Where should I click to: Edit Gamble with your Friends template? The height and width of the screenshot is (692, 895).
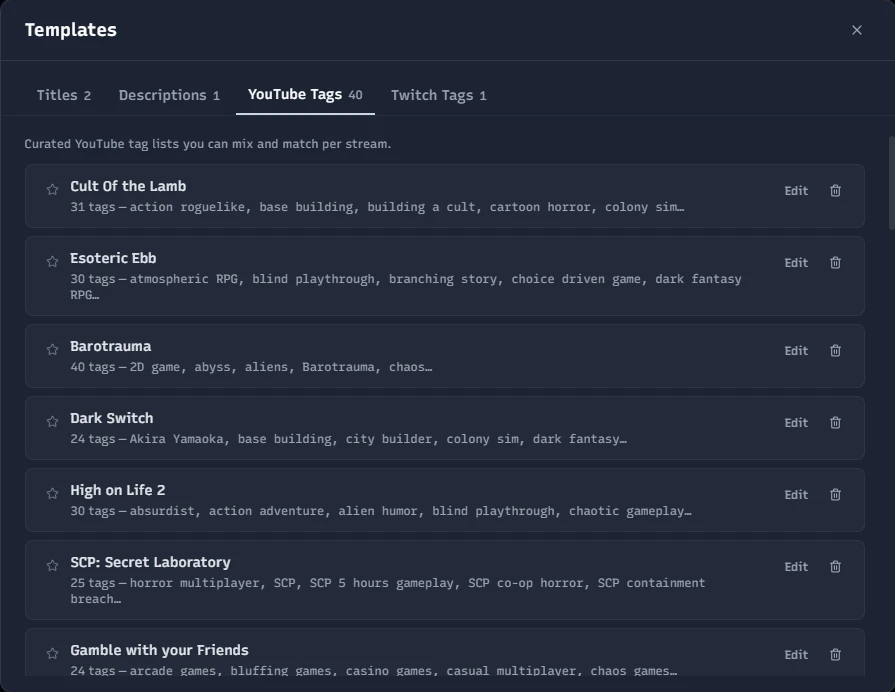[796, 654]
